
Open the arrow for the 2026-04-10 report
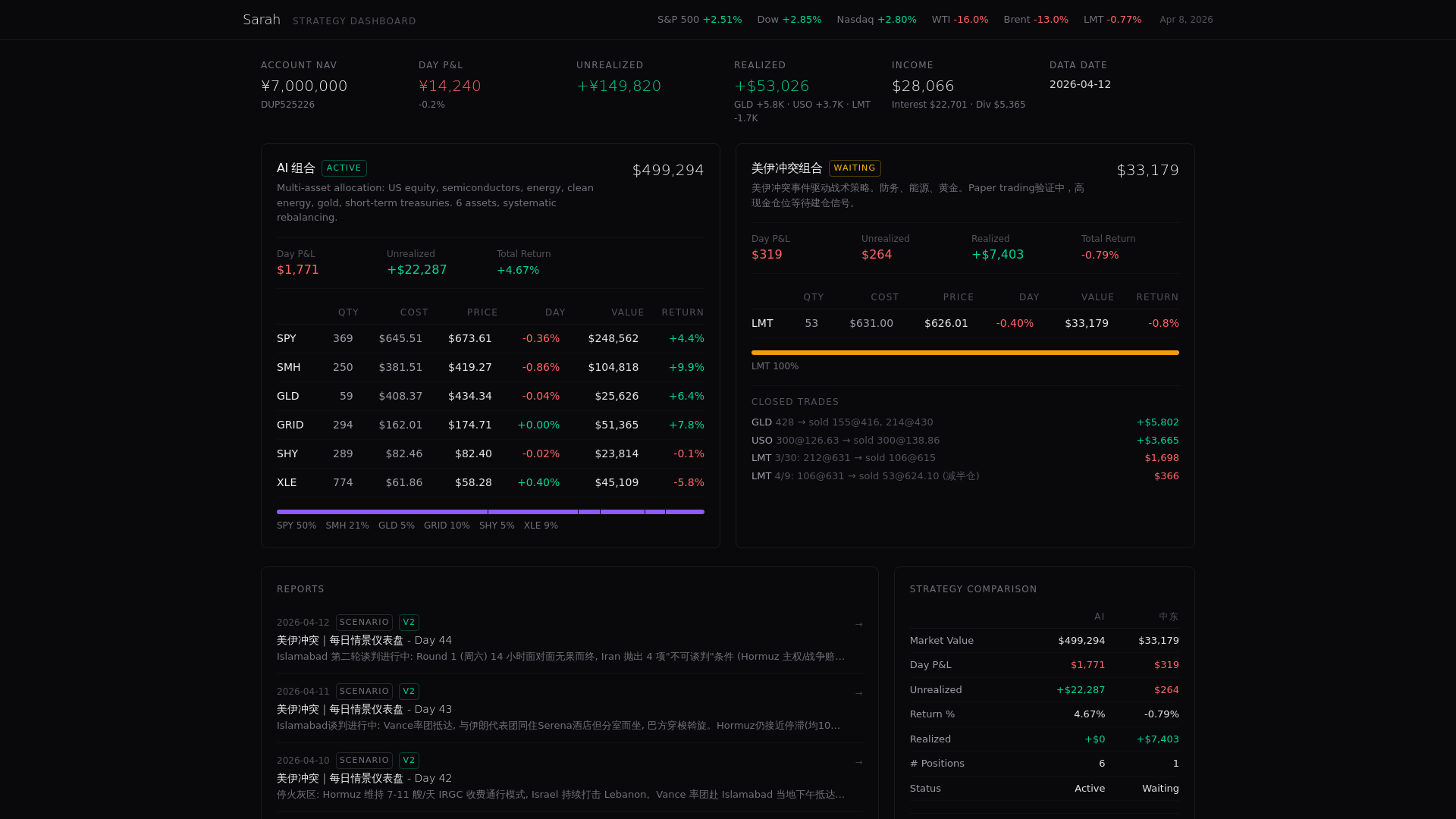pos(858,763)
